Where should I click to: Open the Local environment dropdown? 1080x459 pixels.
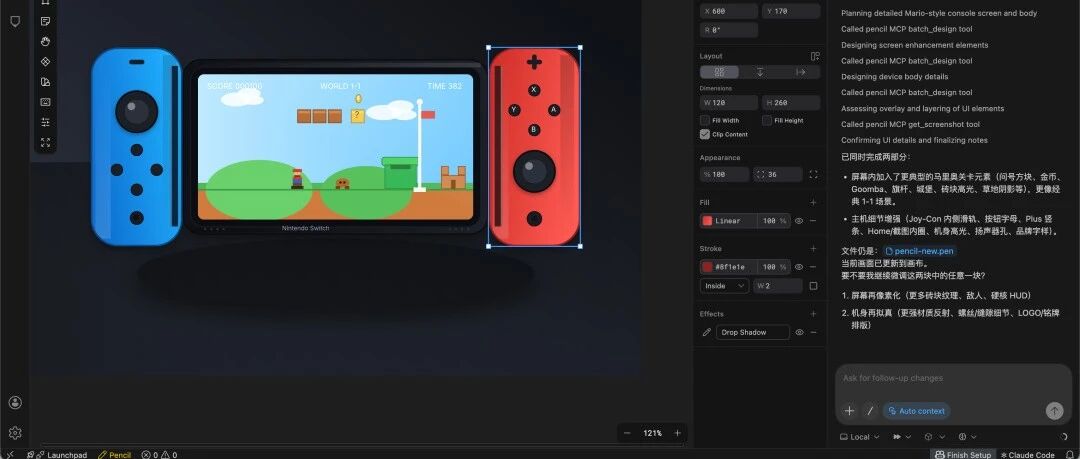pyautogui.click(x=857, y=437)
